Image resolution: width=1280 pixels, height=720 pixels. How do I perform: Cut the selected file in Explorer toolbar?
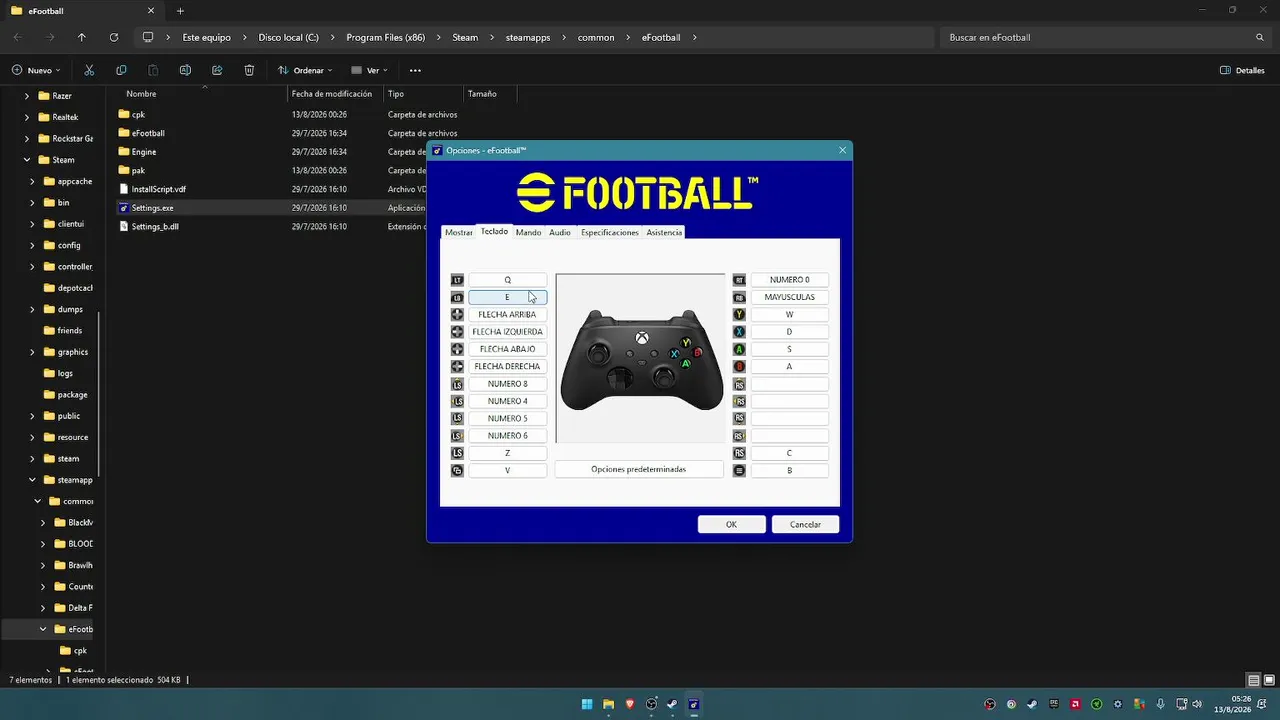(x=89, y=70)
